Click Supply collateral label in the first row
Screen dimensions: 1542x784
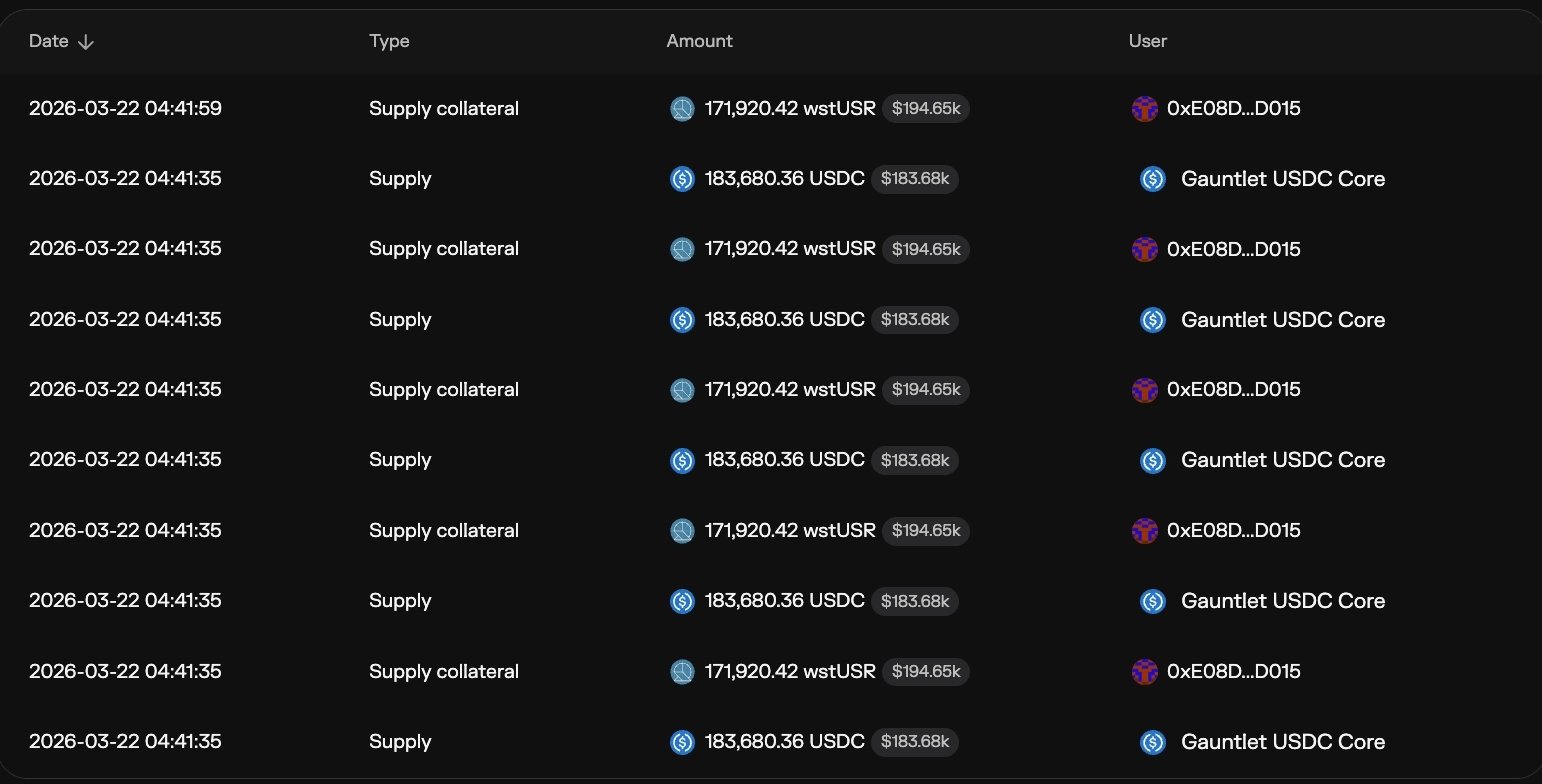tap(443, 109)
